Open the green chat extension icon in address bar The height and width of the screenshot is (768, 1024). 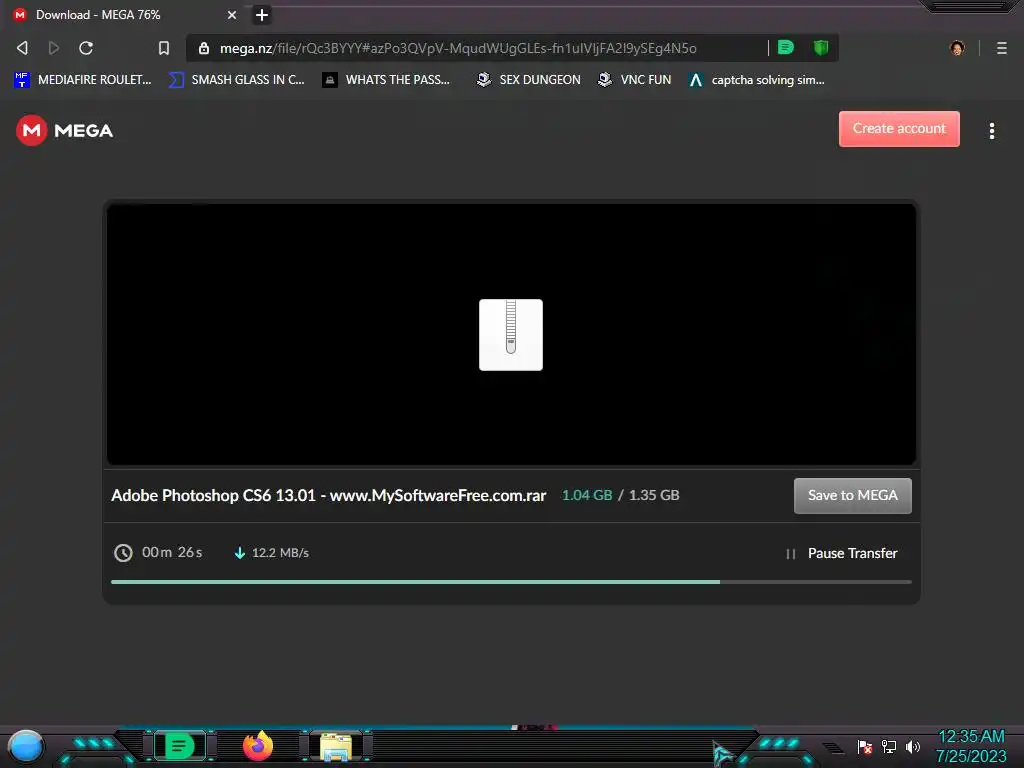(x=786, y=47)
